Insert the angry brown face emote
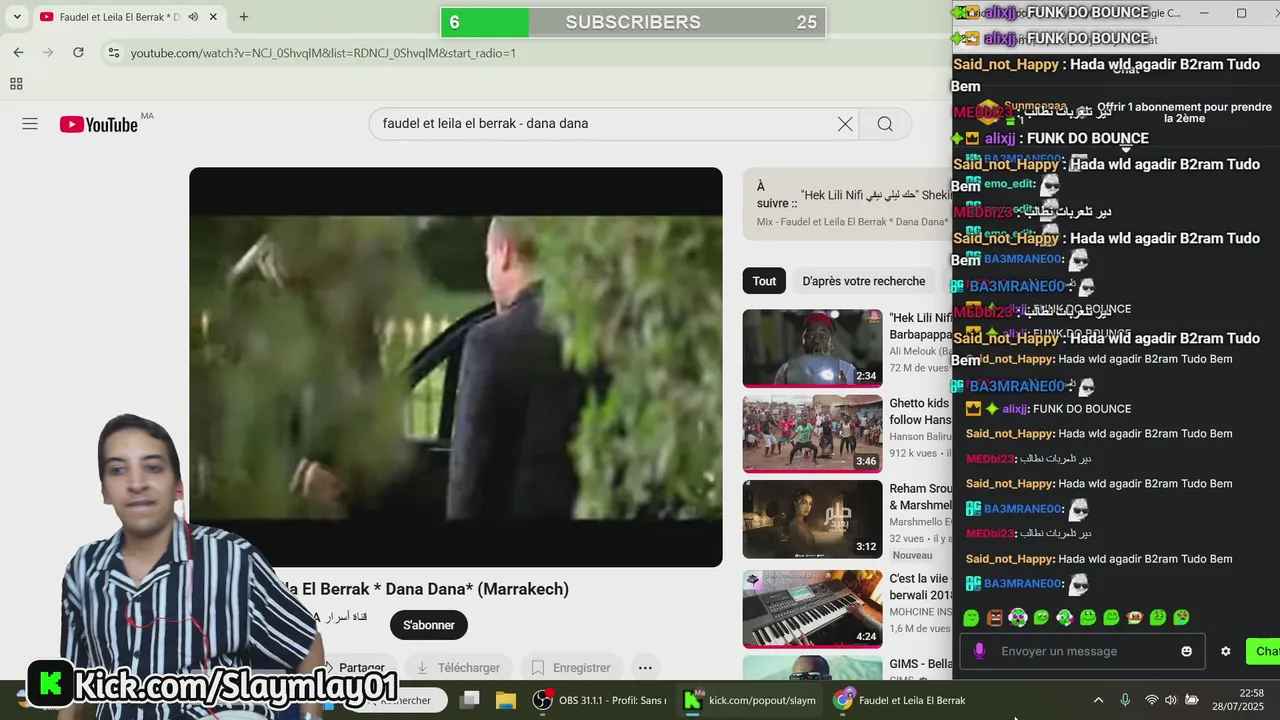 pos(994,618)
